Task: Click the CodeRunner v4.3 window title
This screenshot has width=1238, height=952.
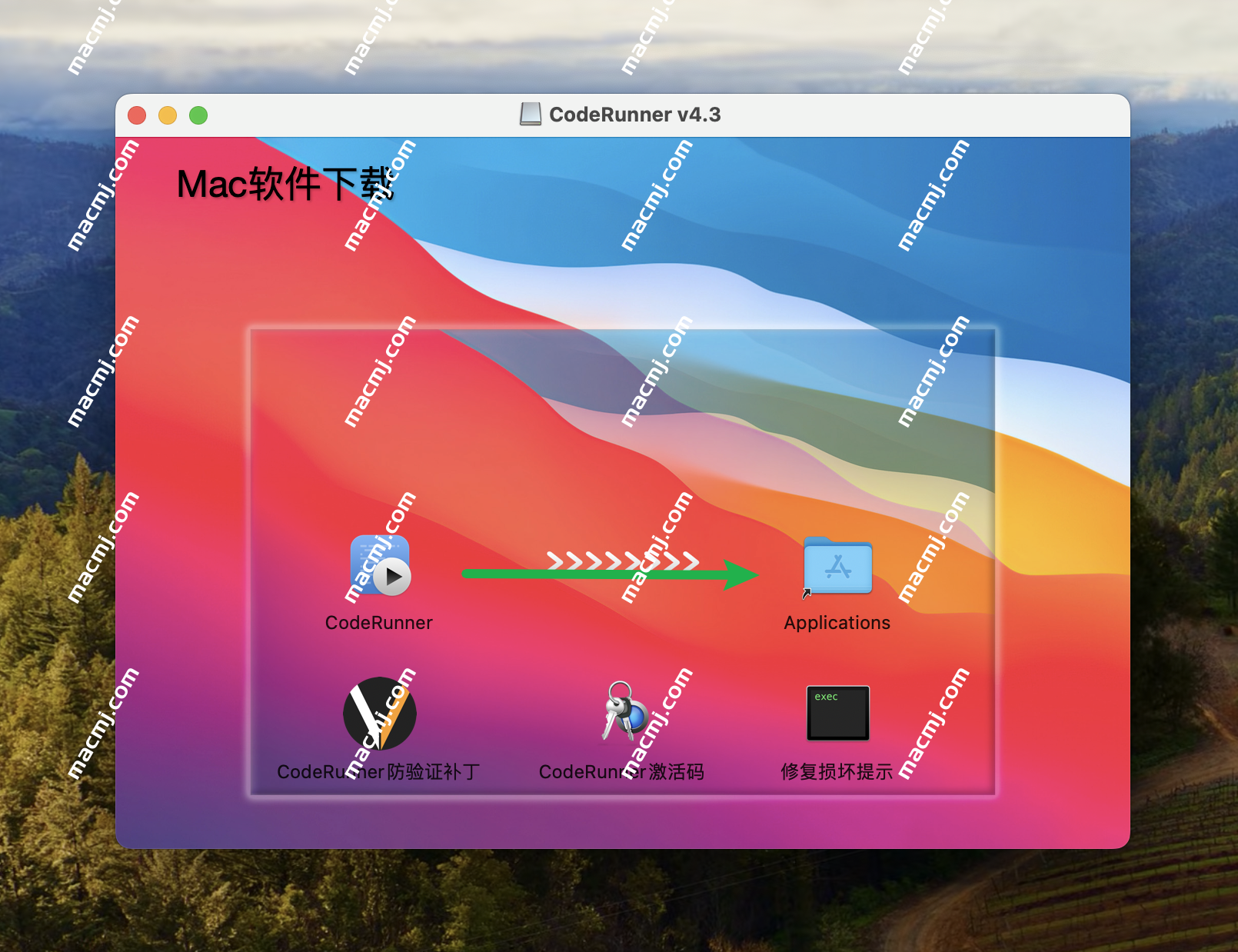Action: (x=635, y=115)
